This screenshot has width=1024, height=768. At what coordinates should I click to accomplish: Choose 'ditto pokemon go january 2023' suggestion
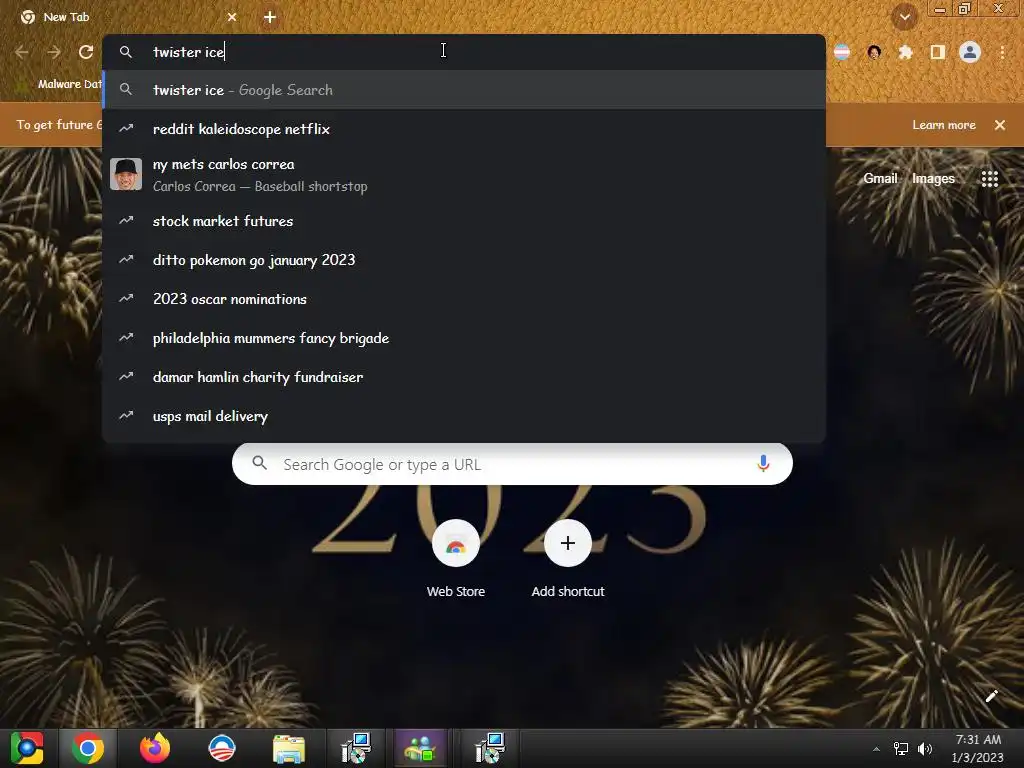click(464, 260)
